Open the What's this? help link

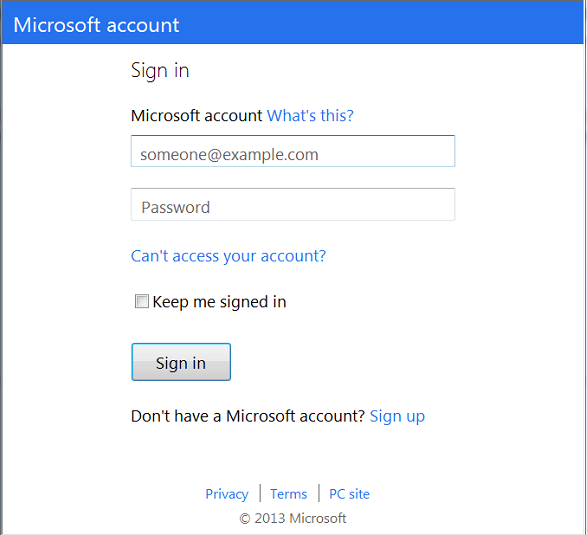pyautogui.click(x=310, y=115)
